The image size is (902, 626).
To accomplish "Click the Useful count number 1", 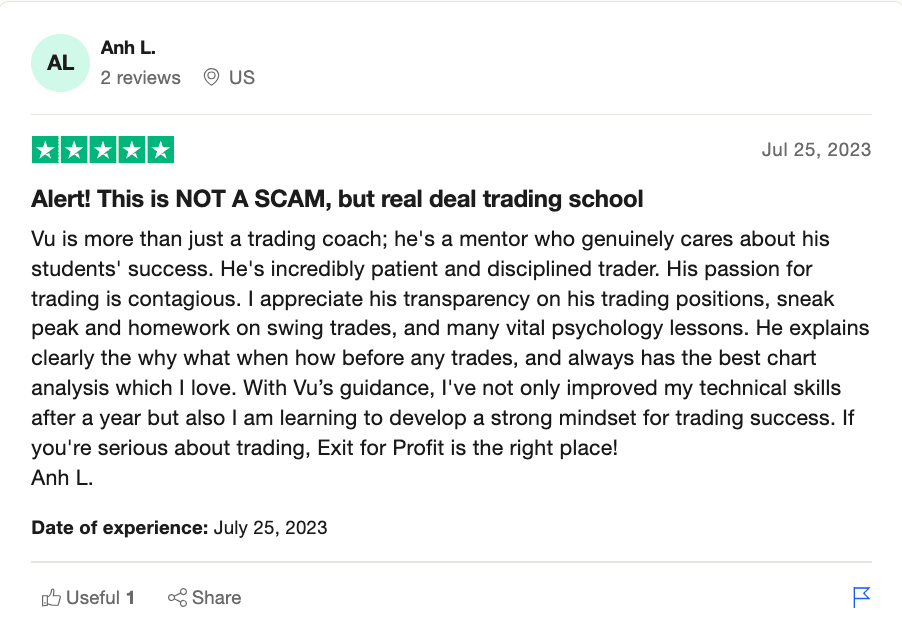I will (x=131, y=598).
